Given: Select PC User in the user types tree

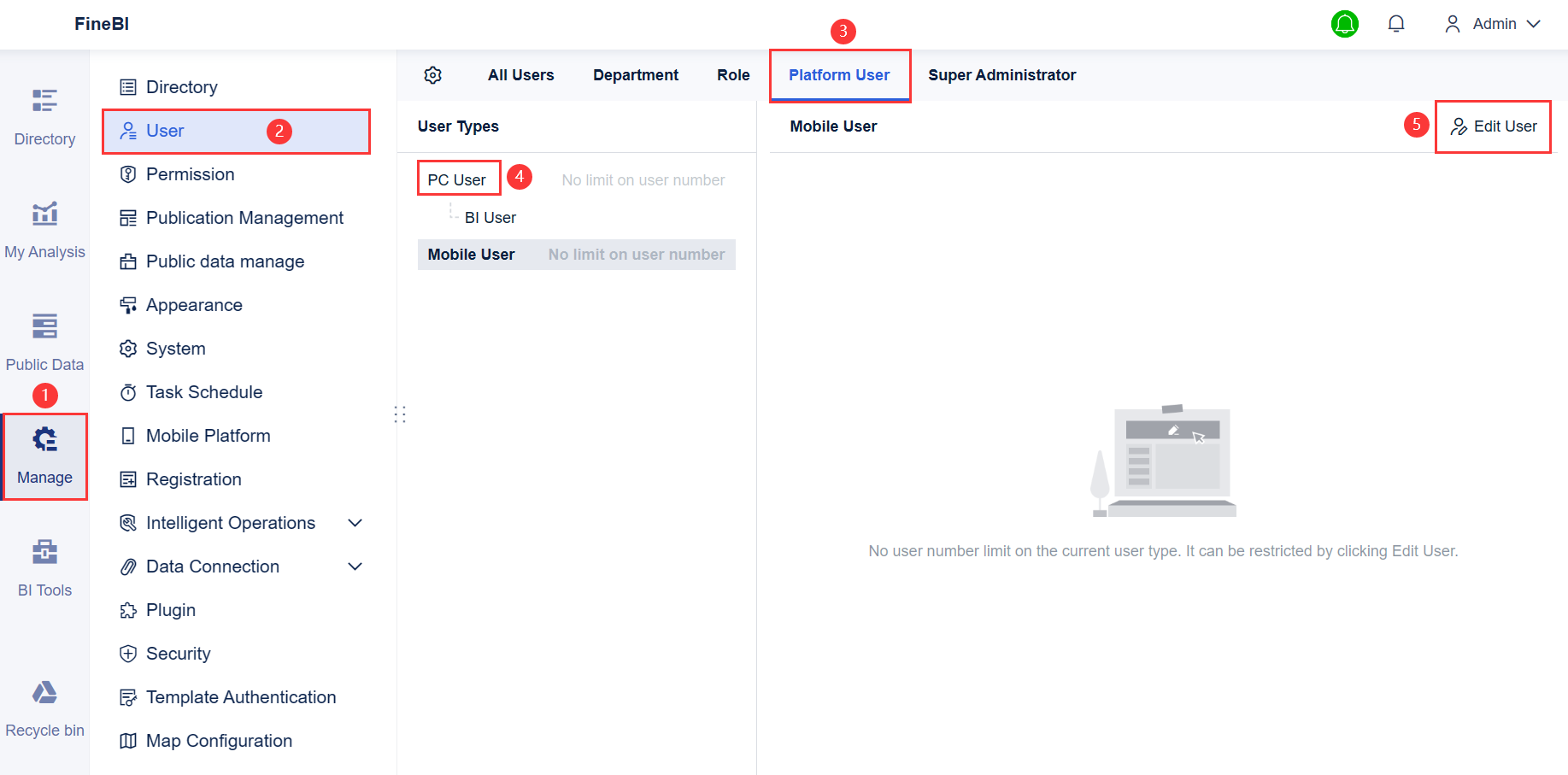Looking at the screenshot, I should coord(458,179).
